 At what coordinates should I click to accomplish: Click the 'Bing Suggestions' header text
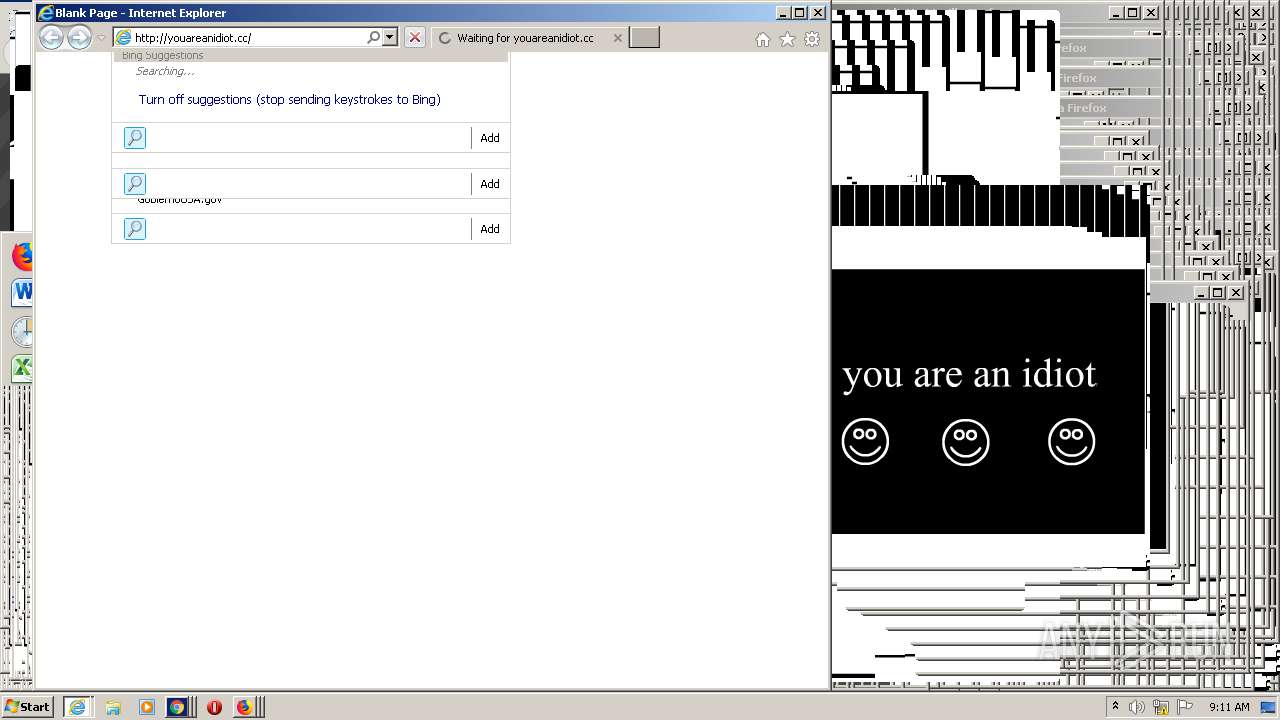pos(162,56)
